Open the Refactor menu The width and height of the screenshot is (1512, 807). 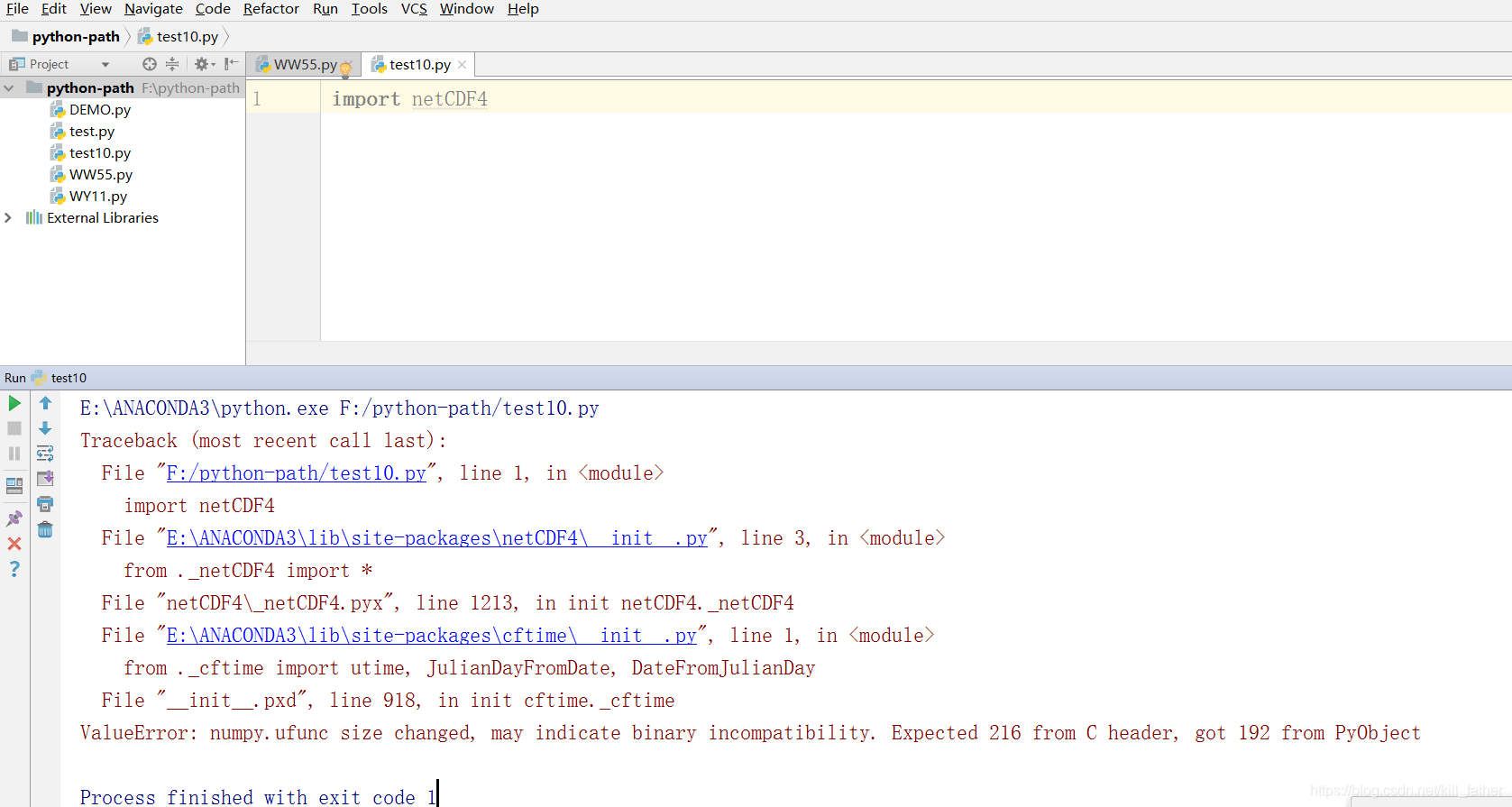pos(270,9)
